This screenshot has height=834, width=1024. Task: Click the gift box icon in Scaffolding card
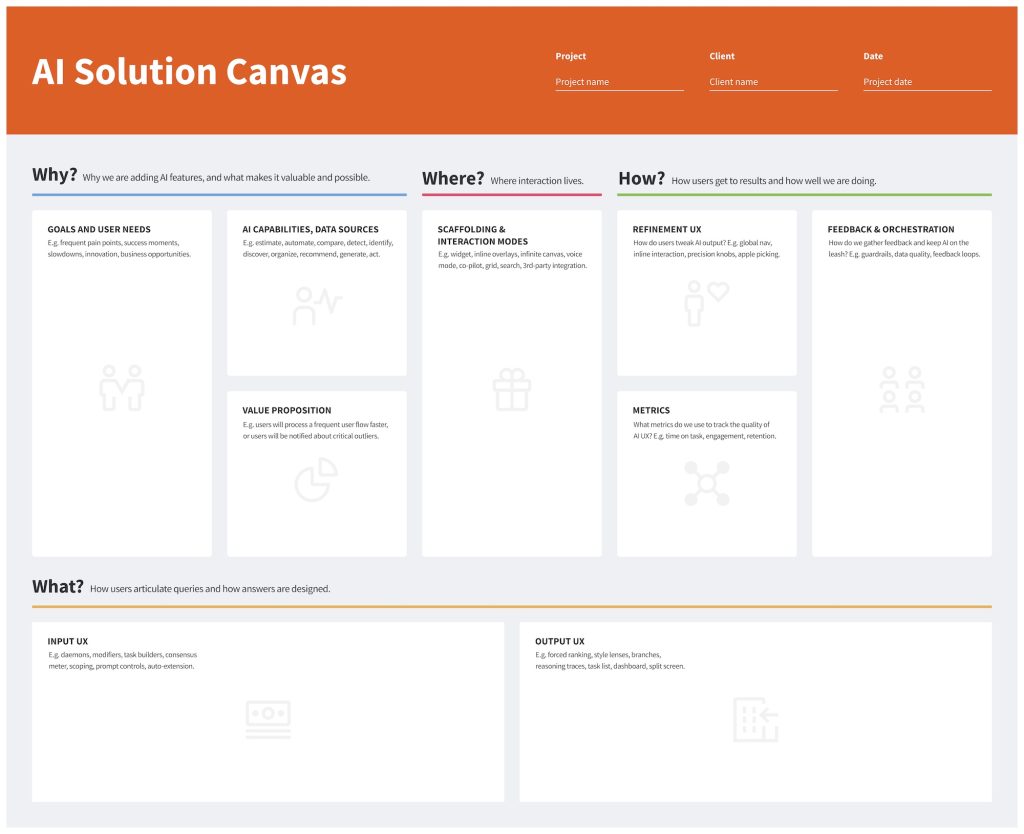tap(512, 389)
